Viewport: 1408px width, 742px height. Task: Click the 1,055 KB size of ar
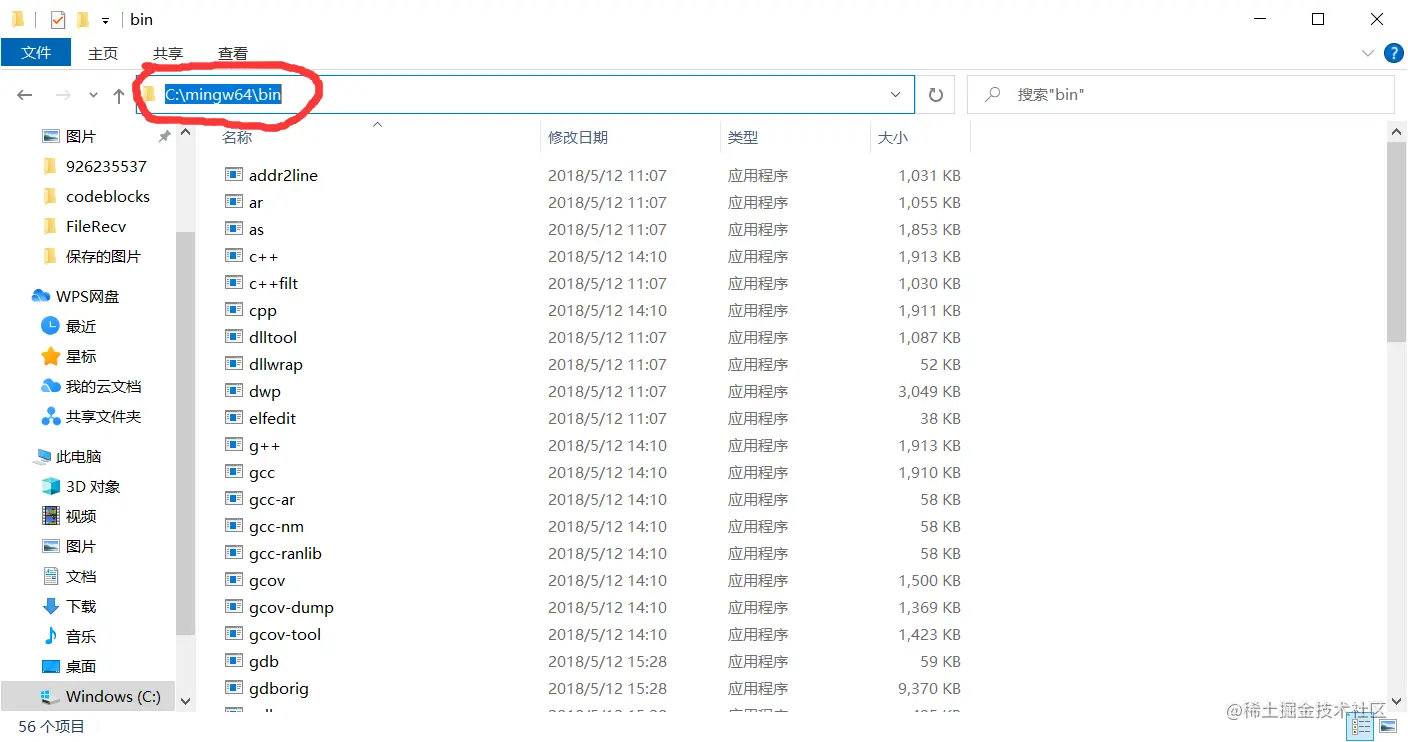click(929, 202)
